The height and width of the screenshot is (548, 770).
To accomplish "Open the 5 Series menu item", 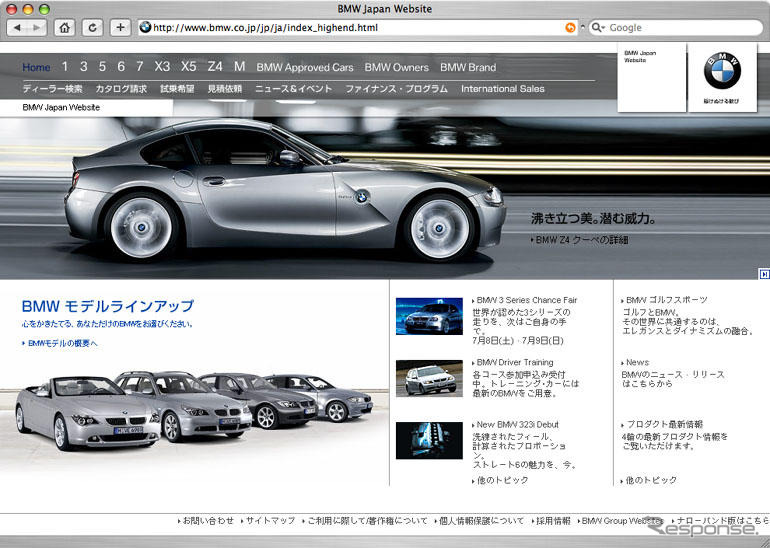I will pyautogui.click(x=102, y=66).
